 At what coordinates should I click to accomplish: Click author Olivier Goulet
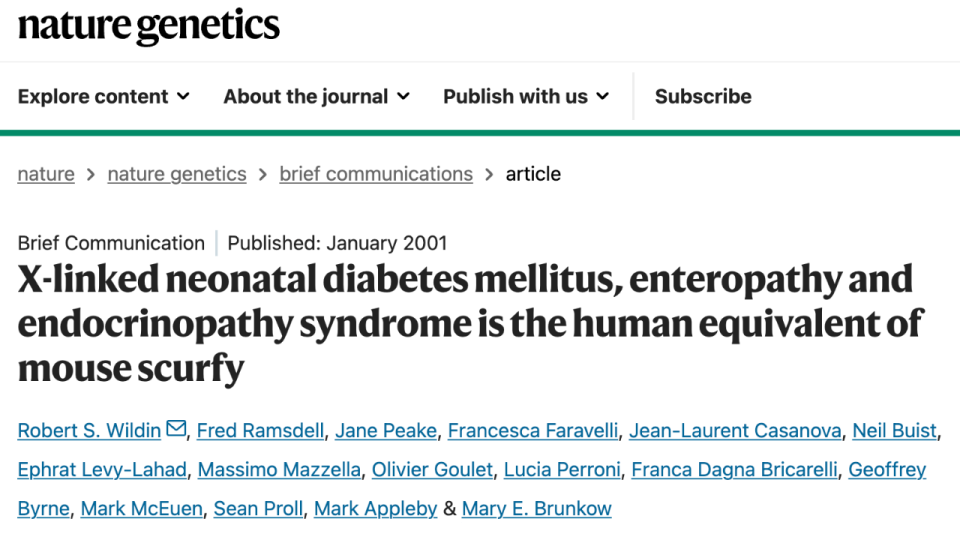pyautogui.click(x=432, y=470)
